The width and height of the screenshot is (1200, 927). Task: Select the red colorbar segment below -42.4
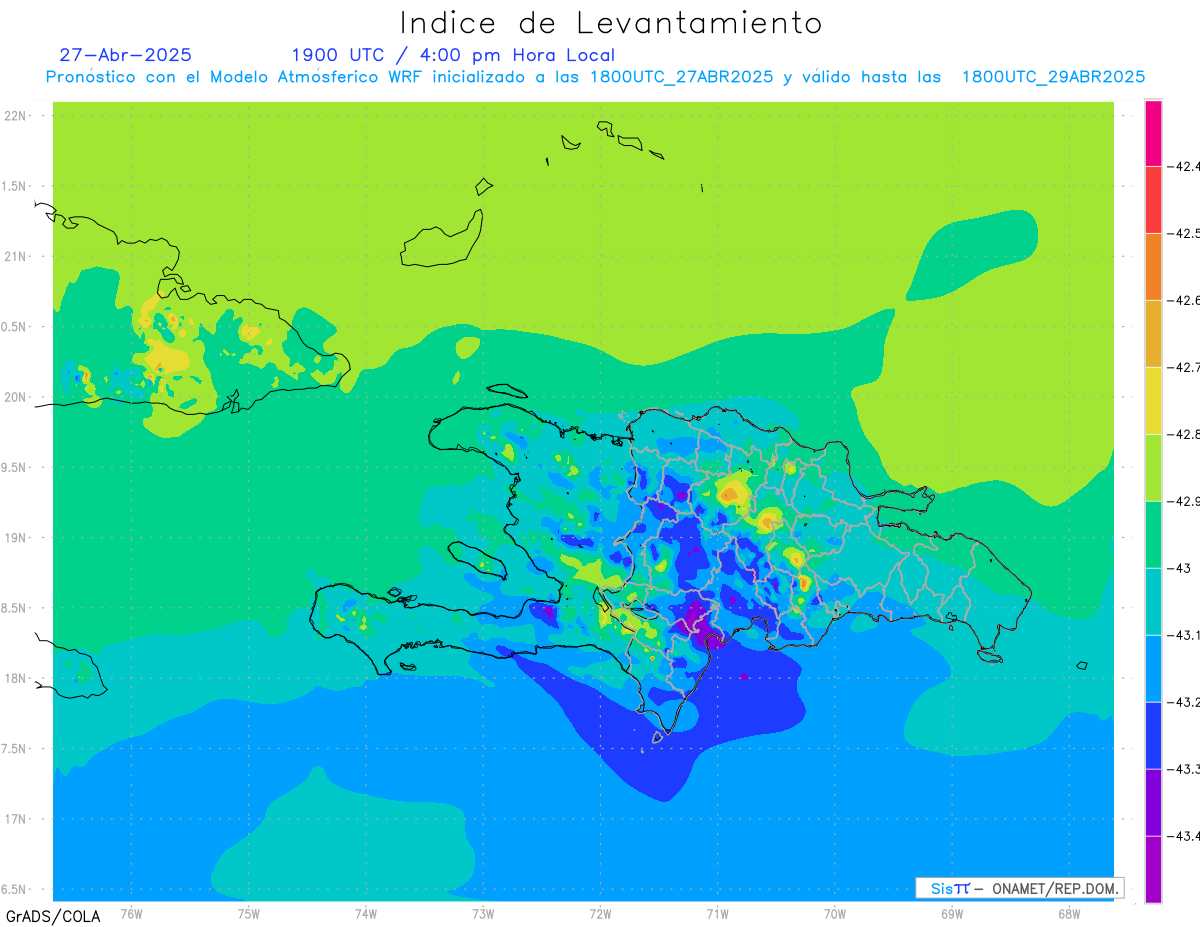1153,199
